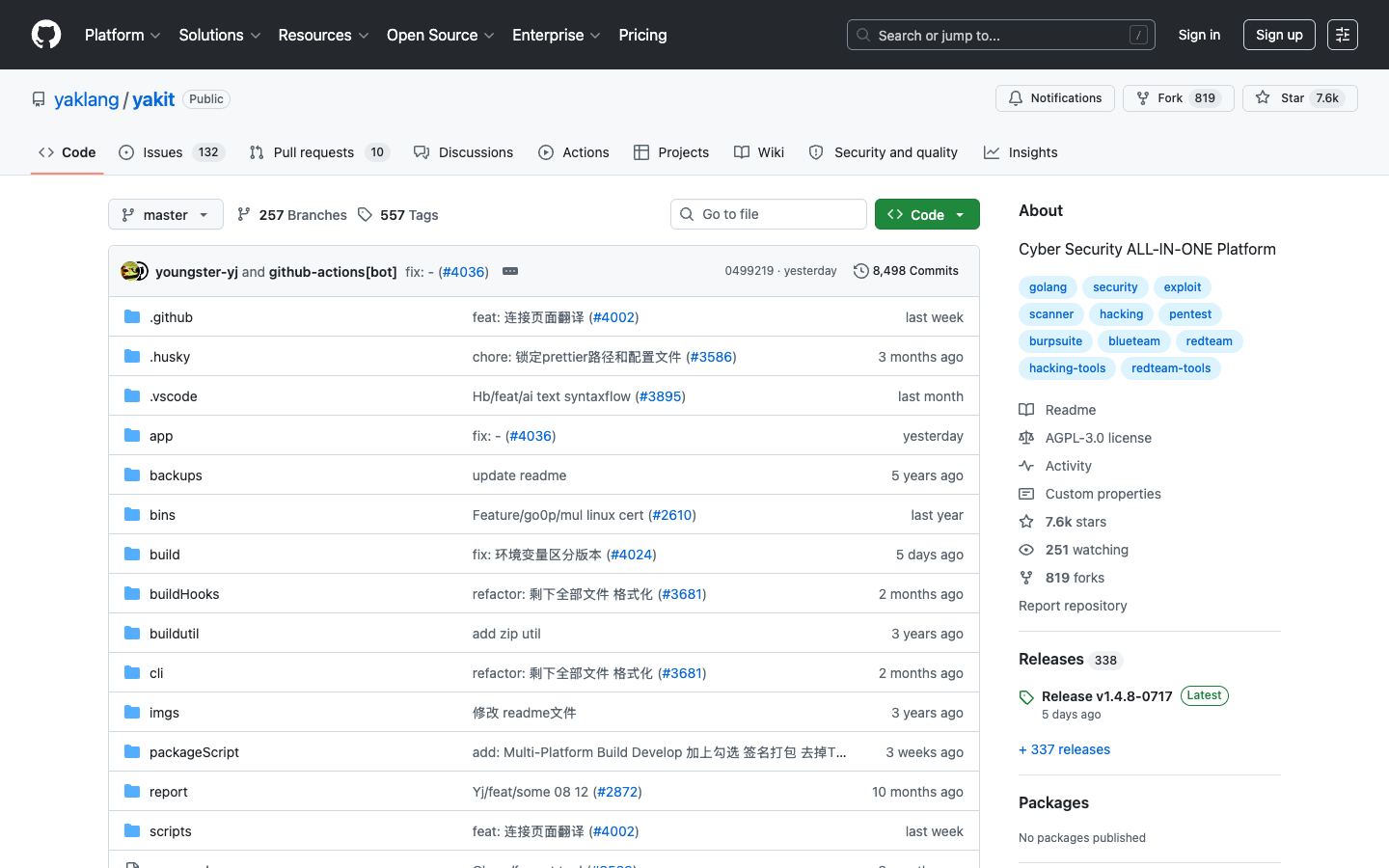Click the branches icon beside 257 Branches

click(244, 214)
